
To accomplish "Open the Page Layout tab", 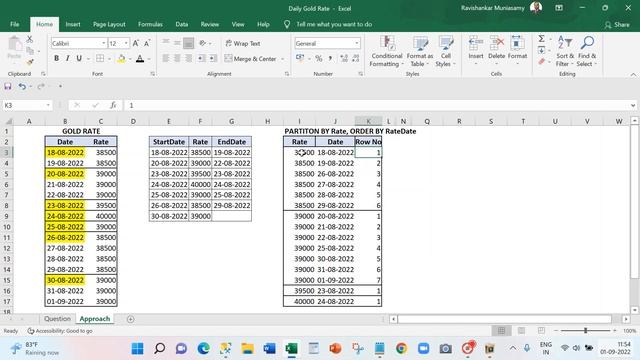I will click(109, 24).
